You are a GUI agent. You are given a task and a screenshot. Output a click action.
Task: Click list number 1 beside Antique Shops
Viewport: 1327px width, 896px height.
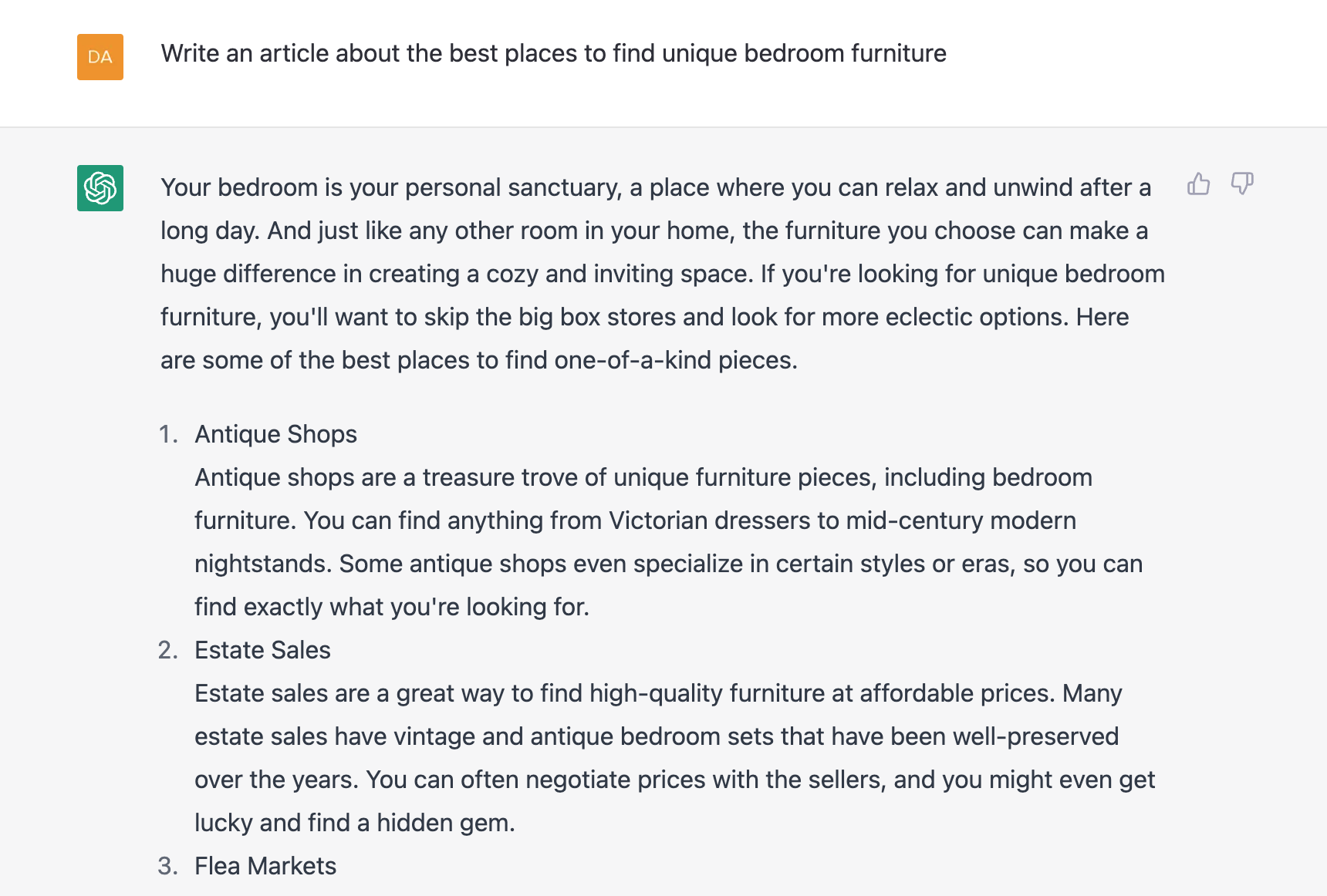pyautogui.click(x=168, y=434)
